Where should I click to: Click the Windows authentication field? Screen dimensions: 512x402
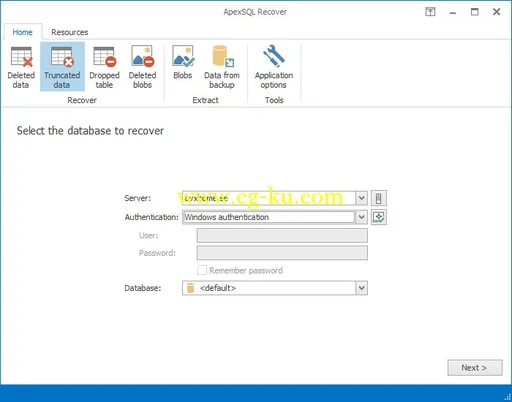269,217
